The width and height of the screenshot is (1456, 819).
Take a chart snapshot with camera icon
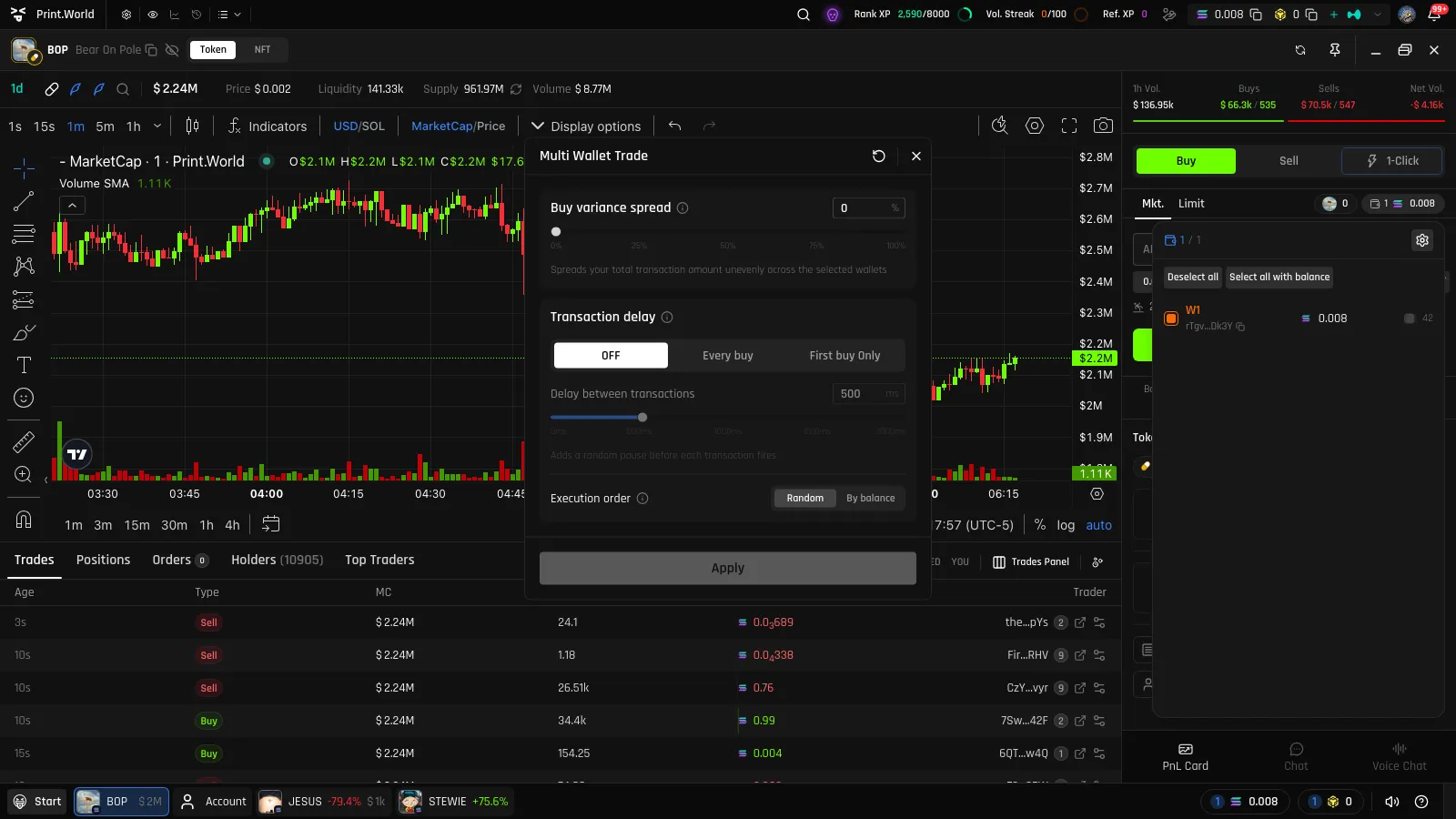click(1103, 126)
